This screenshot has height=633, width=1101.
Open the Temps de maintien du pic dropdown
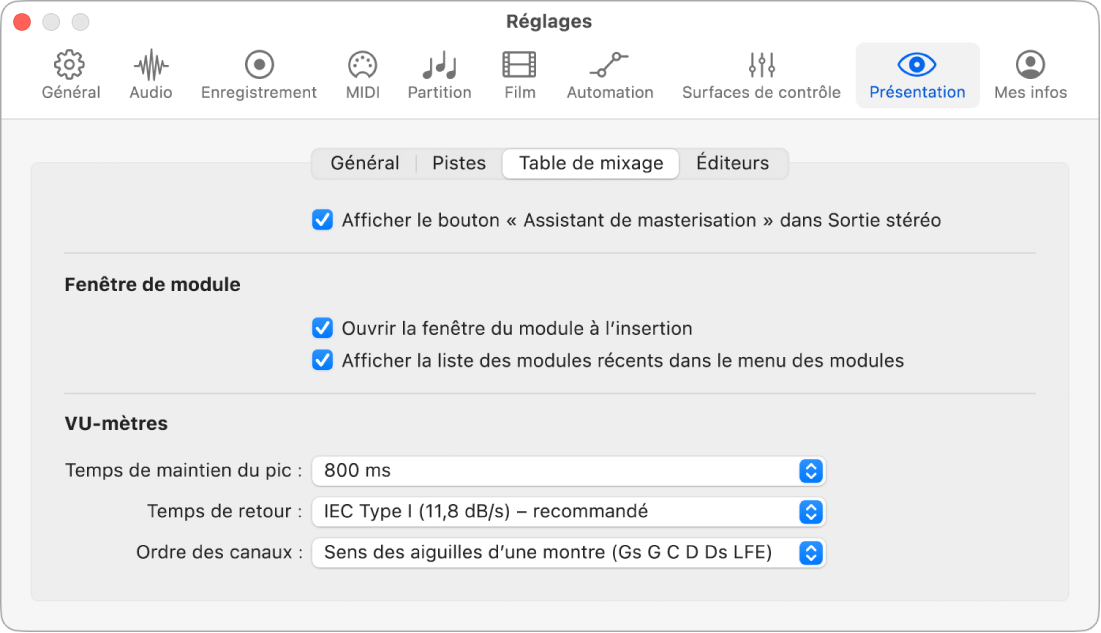pyautogui.click(x=568, y=471)
